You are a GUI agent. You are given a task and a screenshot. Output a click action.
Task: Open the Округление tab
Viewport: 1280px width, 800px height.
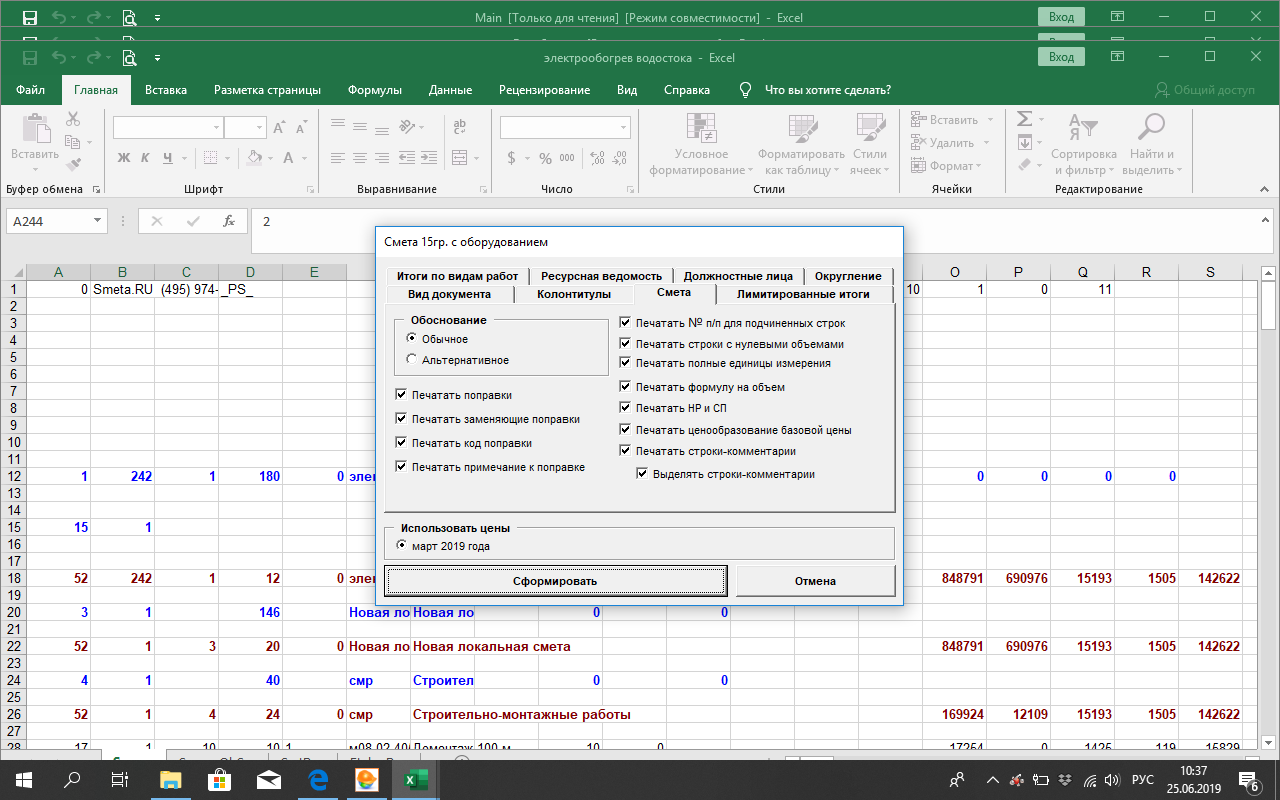(848, 276)
